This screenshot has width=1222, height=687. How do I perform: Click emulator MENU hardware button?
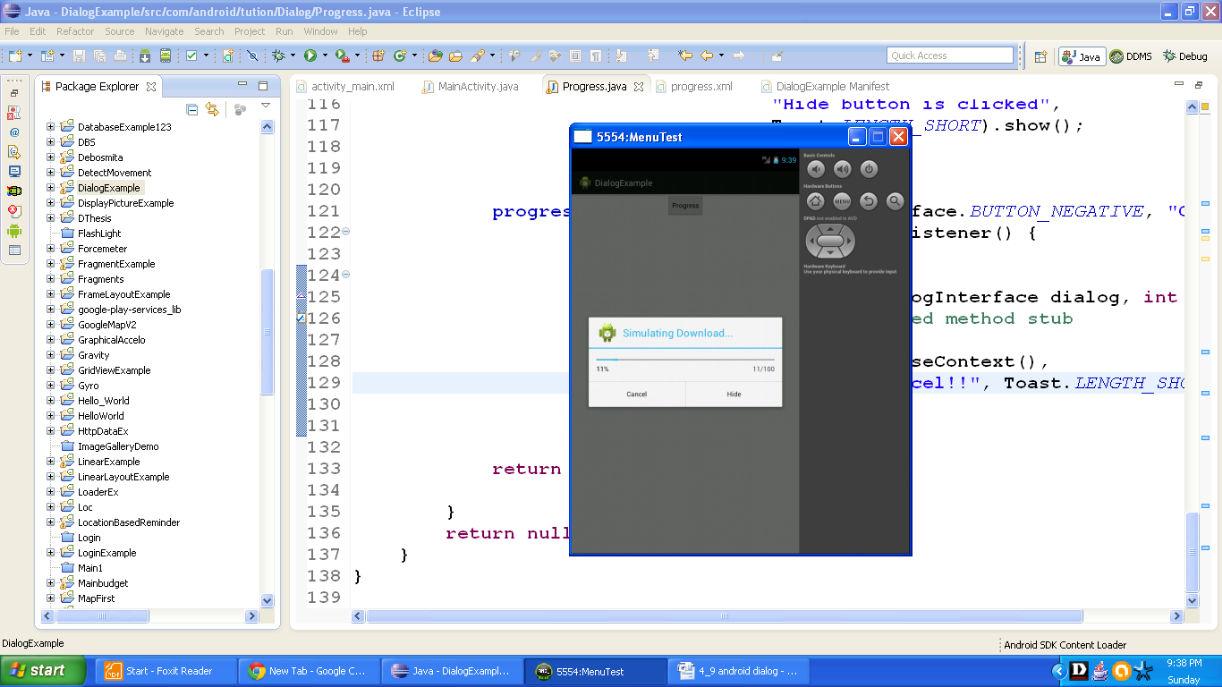point(842,201)
